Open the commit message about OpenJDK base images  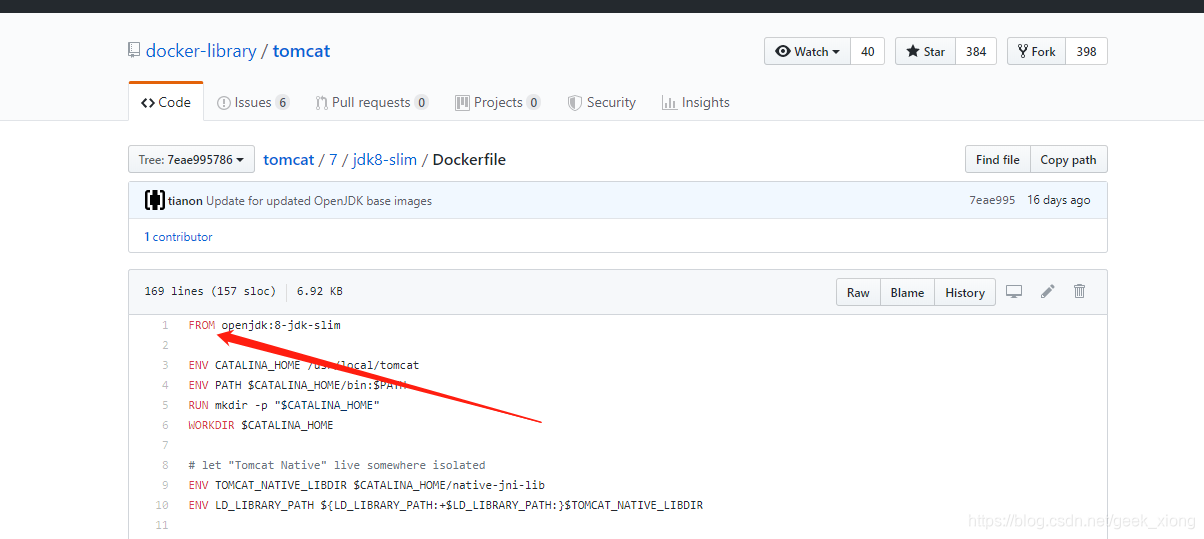pos(319,200)
